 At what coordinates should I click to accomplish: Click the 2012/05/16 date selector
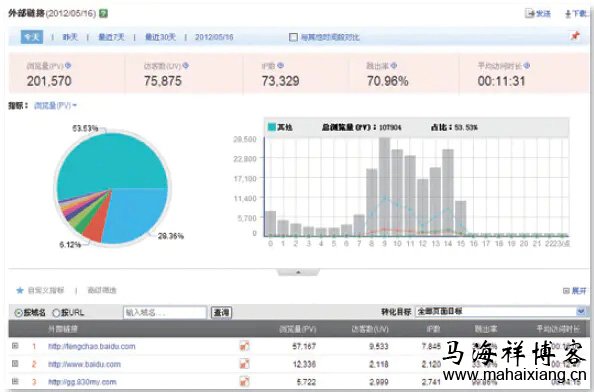(214, 37)
